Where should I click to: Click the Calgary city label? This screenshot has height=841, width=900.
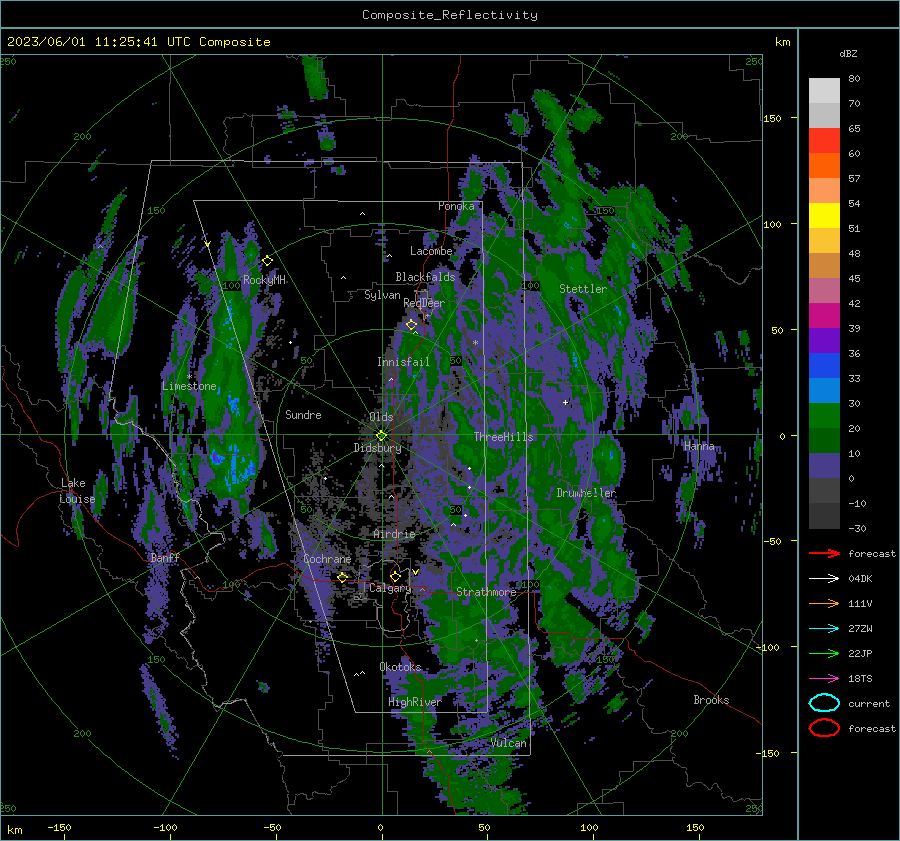(390, 588)
